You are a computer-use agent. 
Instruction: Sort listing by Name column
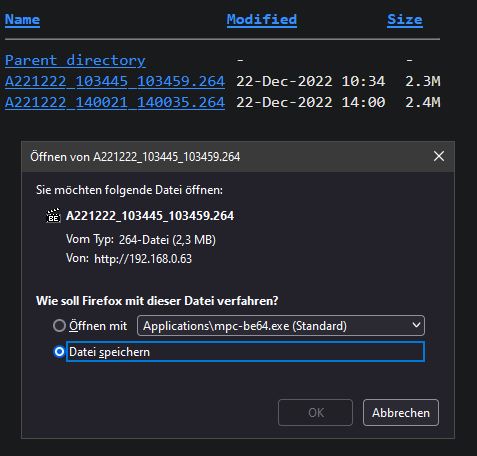pos(22,19)
